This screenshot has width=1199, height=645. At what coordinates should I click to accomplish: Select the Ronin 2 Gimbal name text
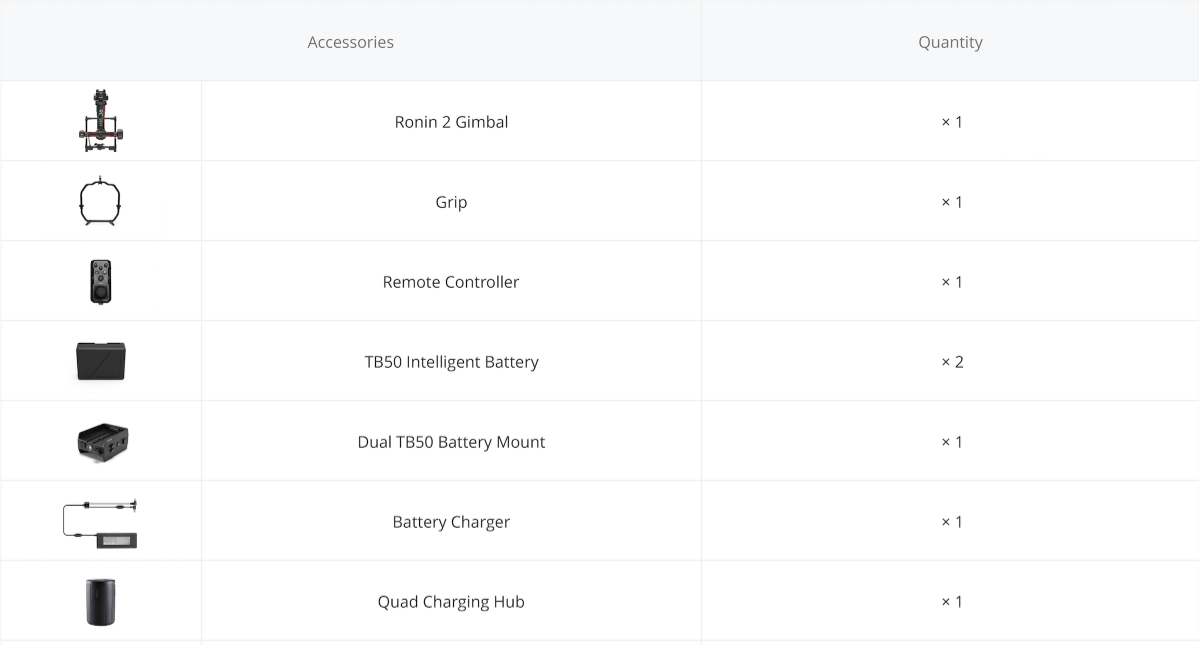[x=451, y=122]
